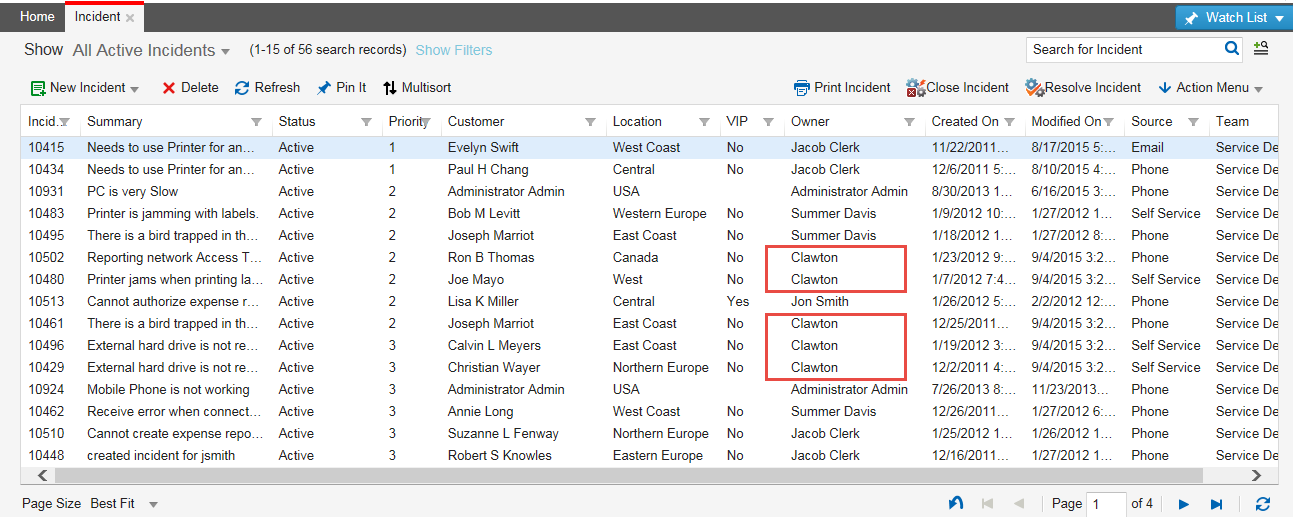Click the Print Incident icon
The width and height of the screenshot is (1293, 517).
(802, 88)
